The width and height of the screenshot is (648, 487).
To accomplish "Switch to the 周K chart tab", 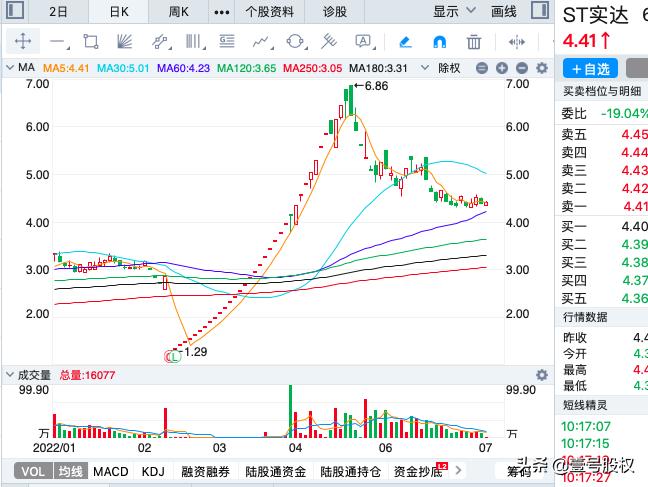I will (x=179, y=12).
